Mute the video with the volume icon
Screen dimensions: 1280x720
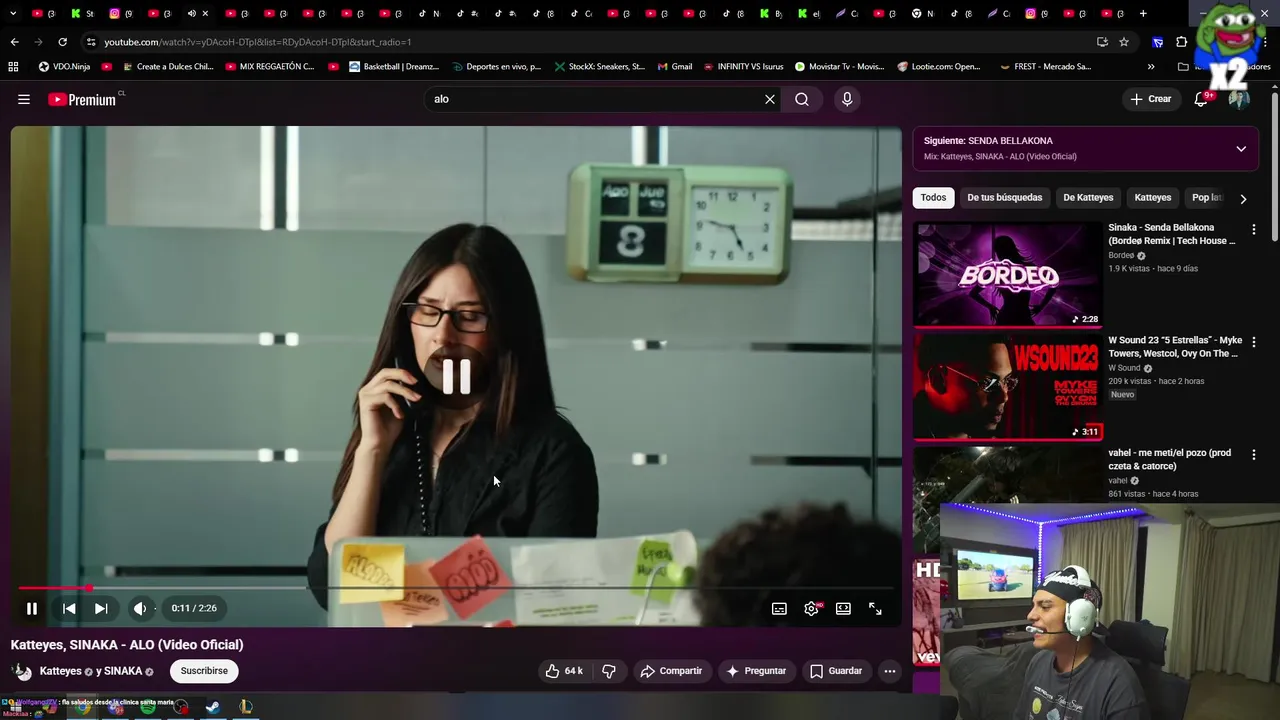coord(140,608)
